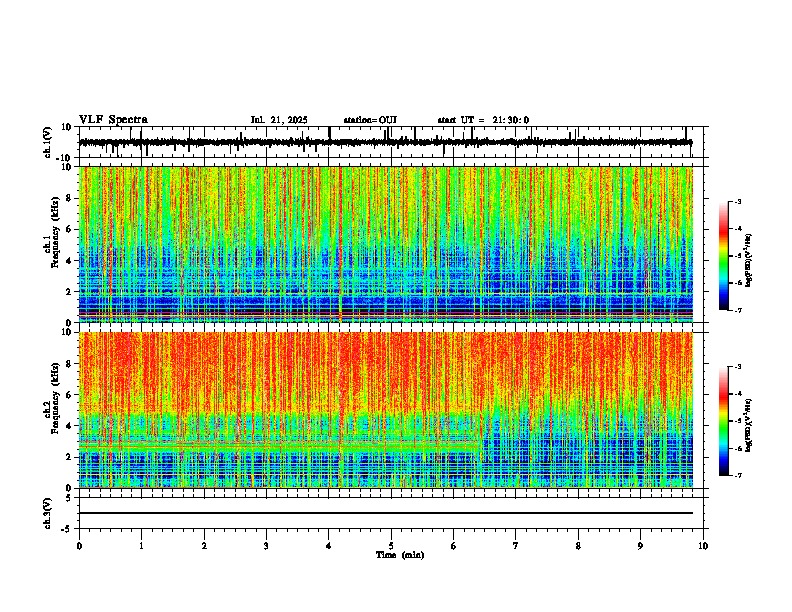The width and height of the screenshot is (792, 612).
Task: Click the ch.2 spectrogram color bar
Action: 723,421
